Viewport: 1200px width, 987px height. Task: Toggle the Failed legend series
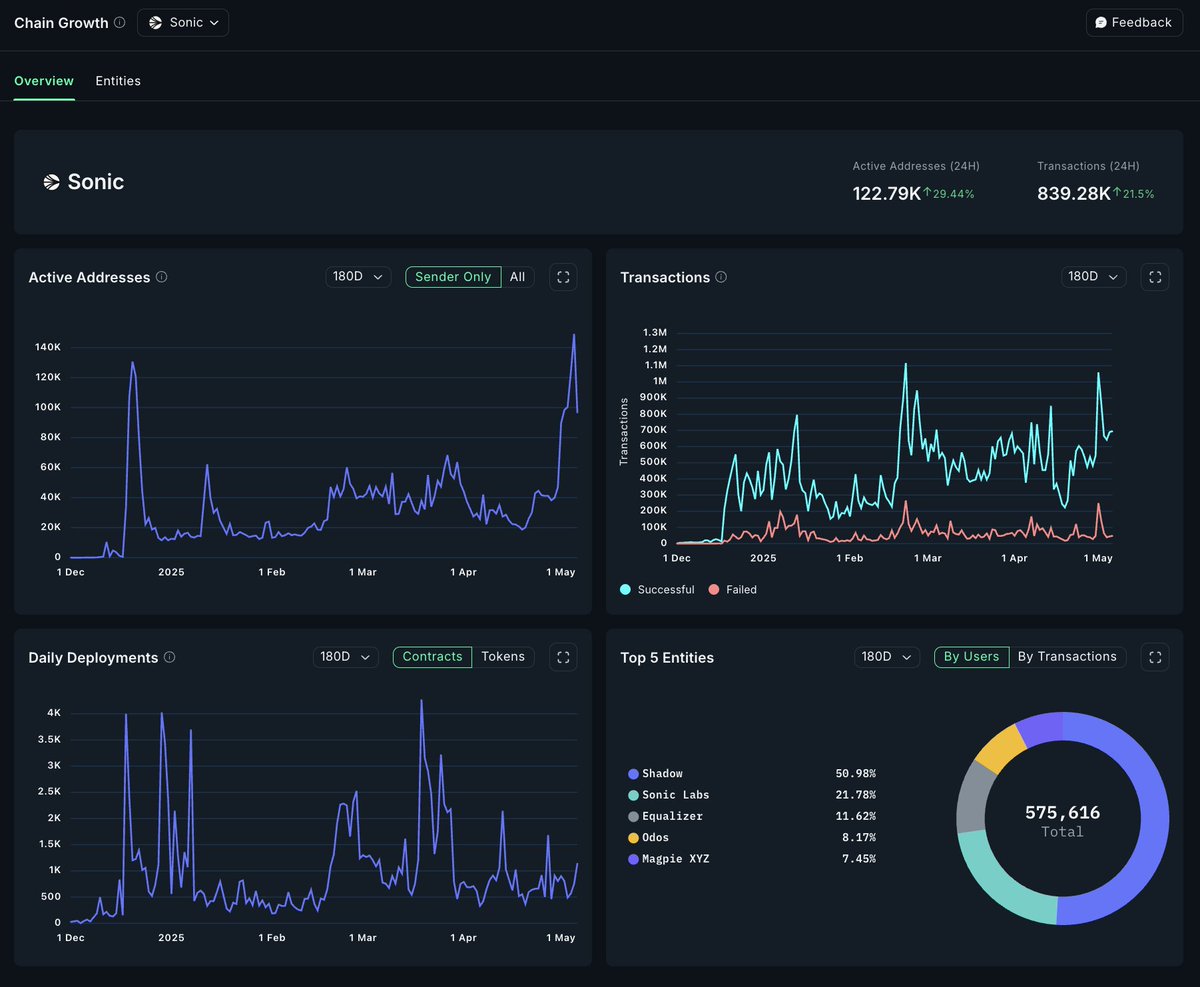733,590
